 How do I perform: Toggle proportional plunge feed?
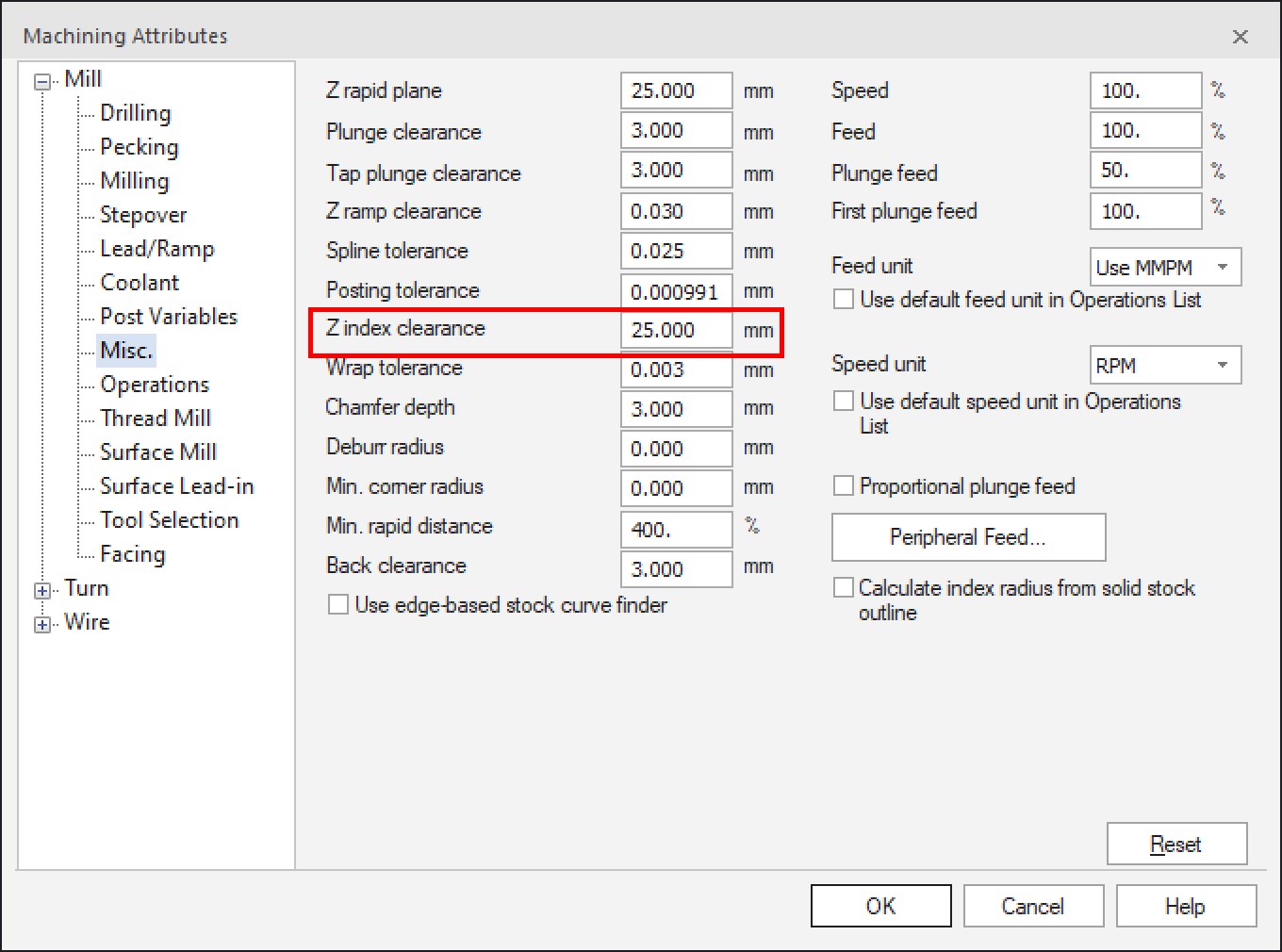[844, 484]
